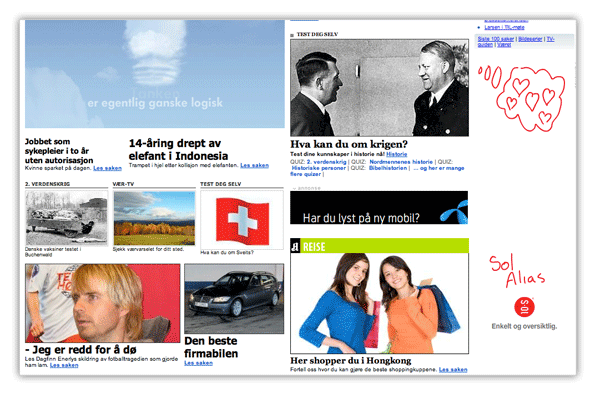Open the dark BMW car photo
The image size is (595, 395).
tap(234, 299)
